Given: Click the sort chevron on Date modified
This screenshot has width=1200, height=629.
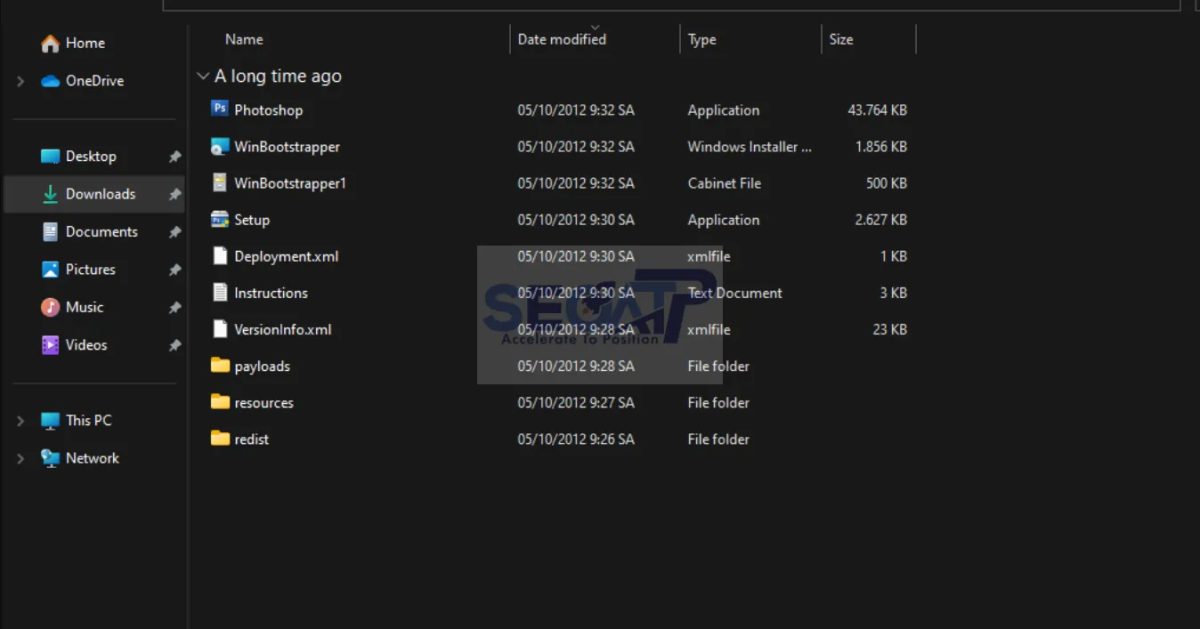Looking at the screenshot, I should [594, 28].
